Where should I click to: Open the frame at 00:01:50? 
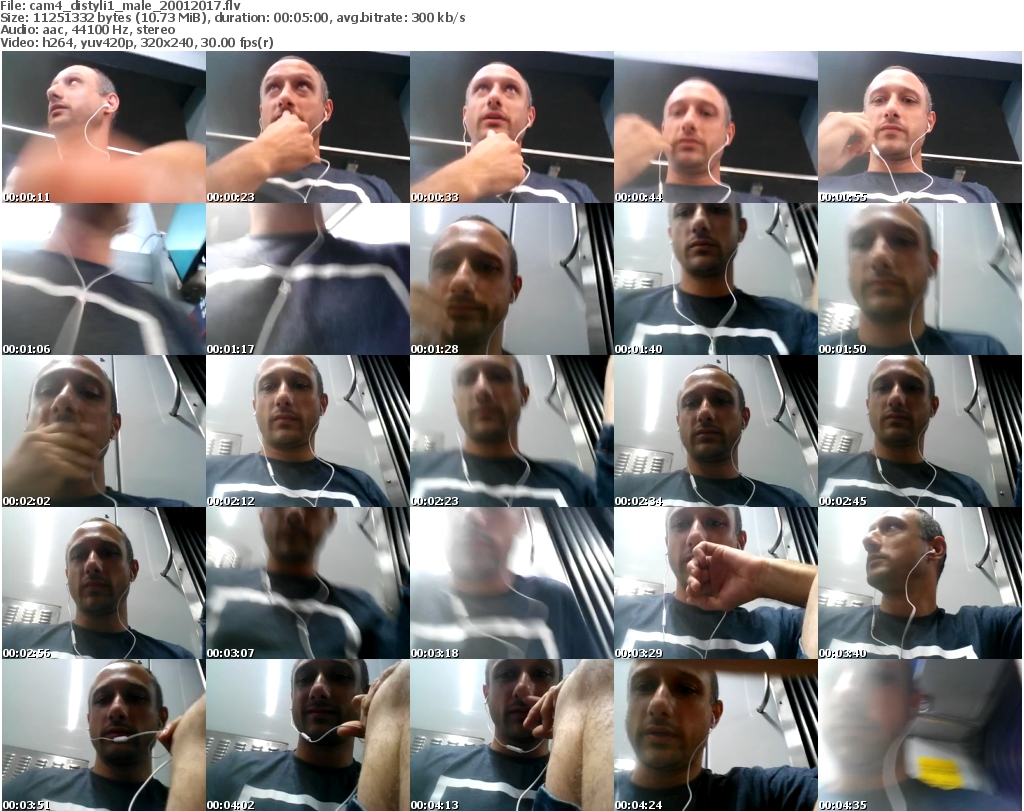coord(920,279)
